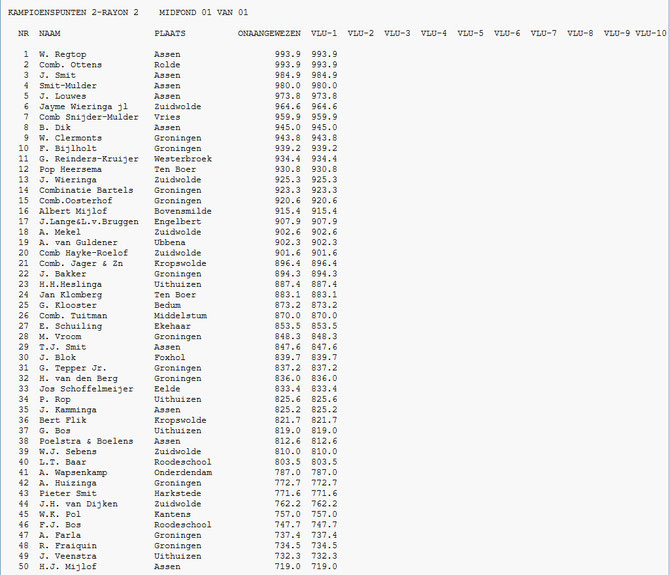The width and height of the screenshot is (670, 575).
Task: Click the VLU-4 column header
Action: pyautogui.click(x=434, y=33)
